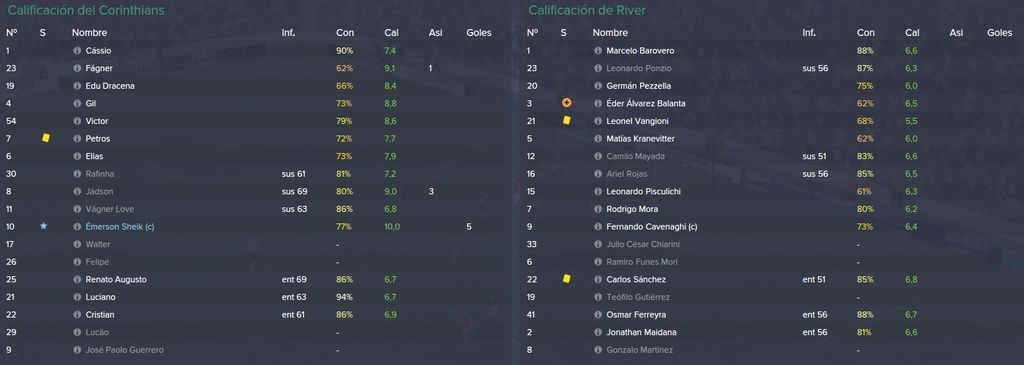
Task: Click Émerson Sheik's 10,0 rating
Action: click(x=392, y=227)
